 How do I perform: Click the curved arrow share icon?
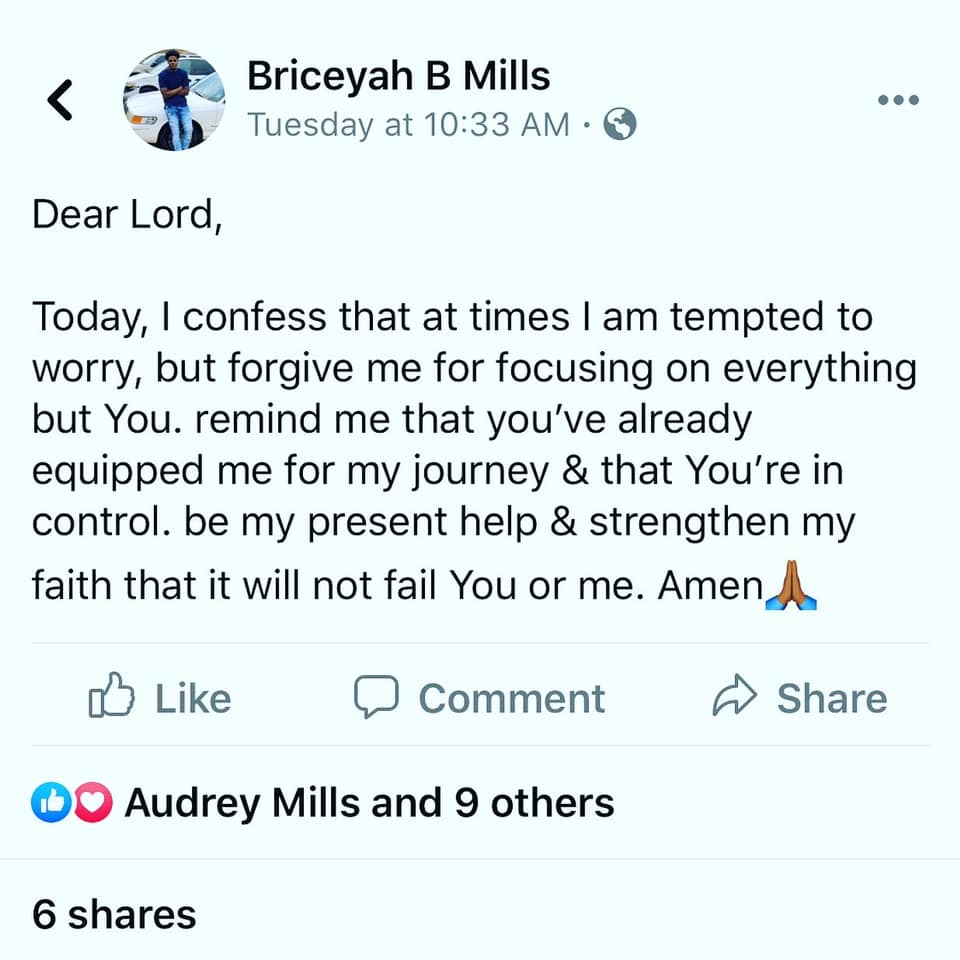[735, 697]
